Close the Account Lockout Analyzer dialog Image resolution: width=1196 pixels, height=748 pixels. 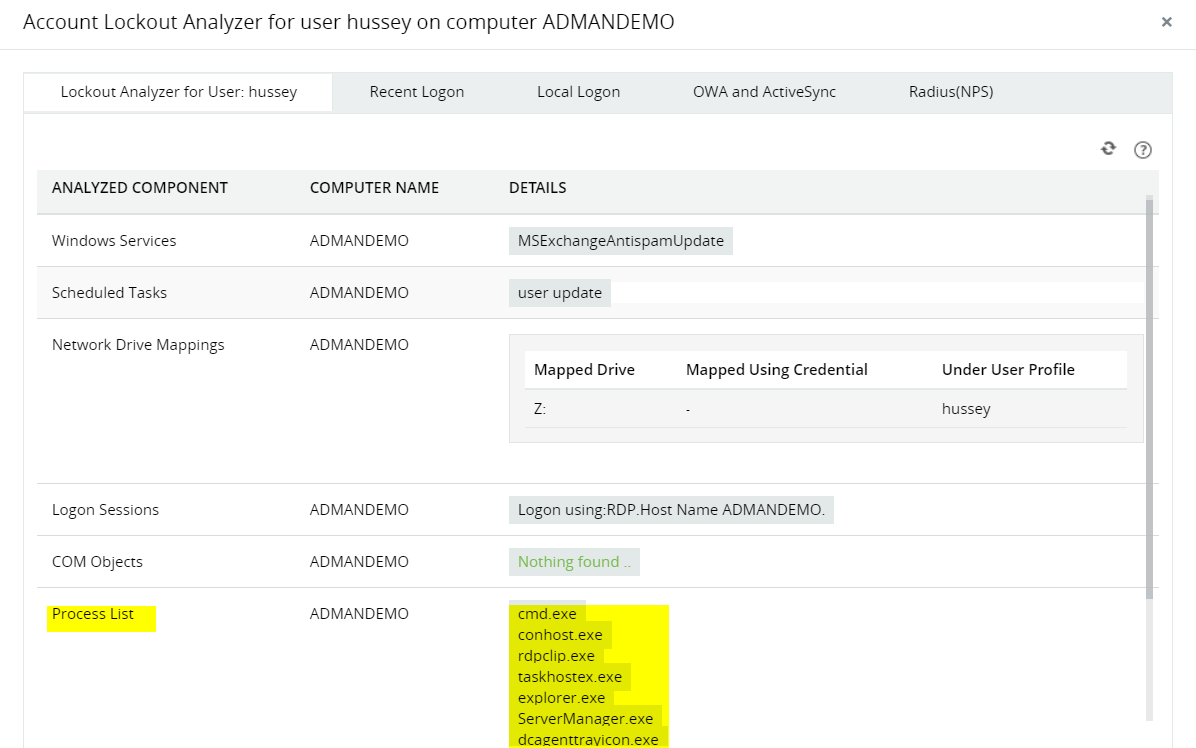point(1166,22)
